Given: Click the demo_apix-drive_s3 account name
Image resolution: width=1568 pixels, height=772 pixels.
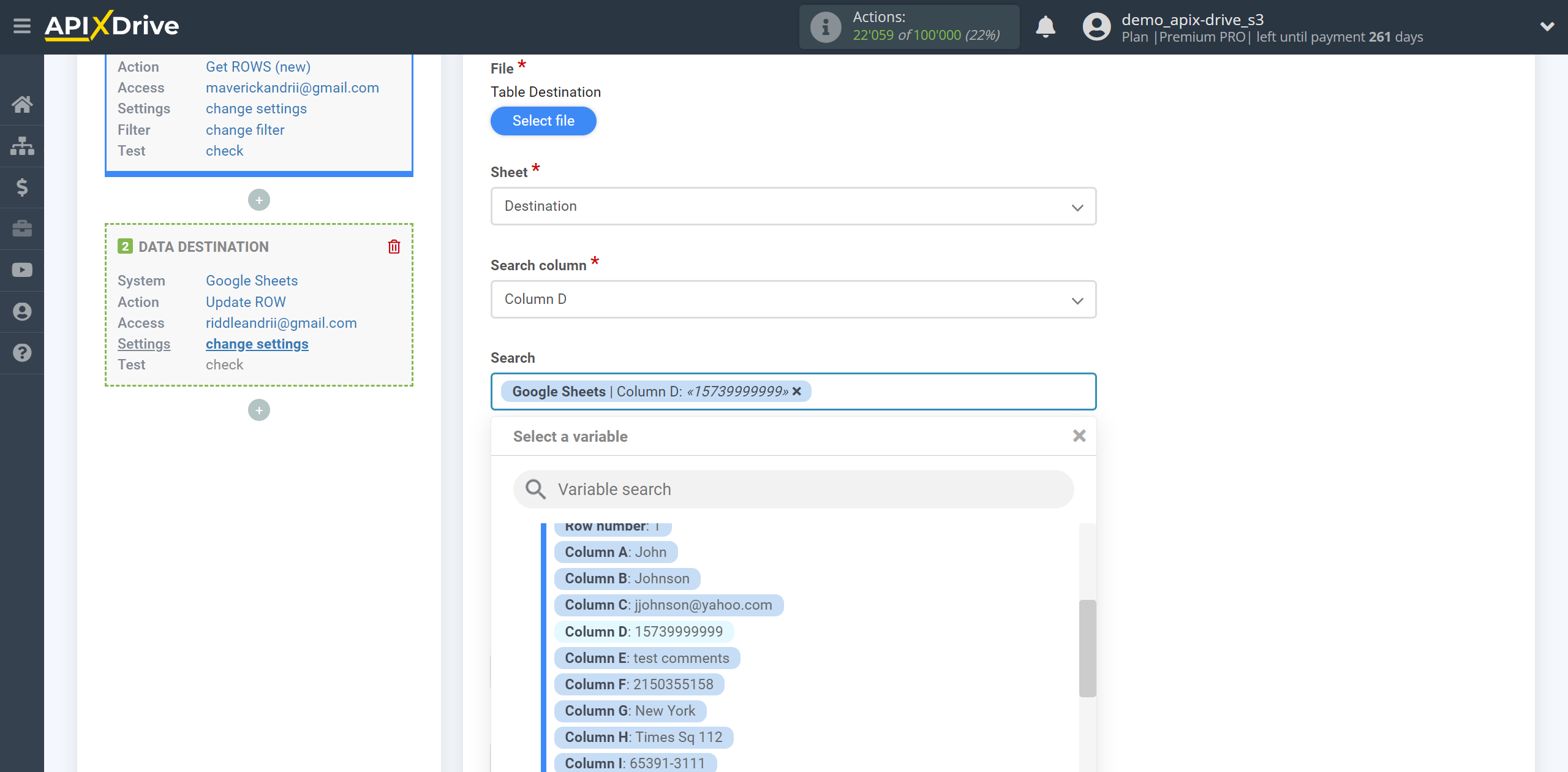Looking at the screenshot, I should pos(1193,20).
